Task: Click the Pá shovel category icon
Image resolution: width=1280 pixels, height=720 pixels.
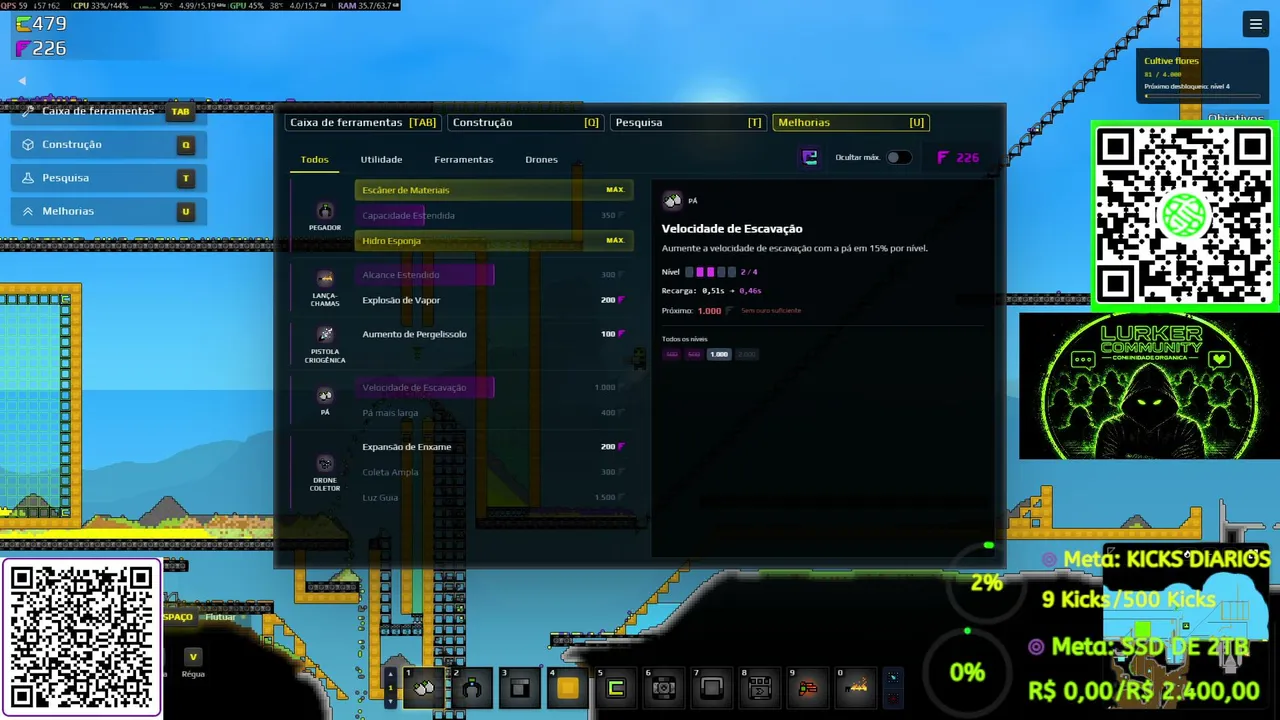Action: click(325, 395)
